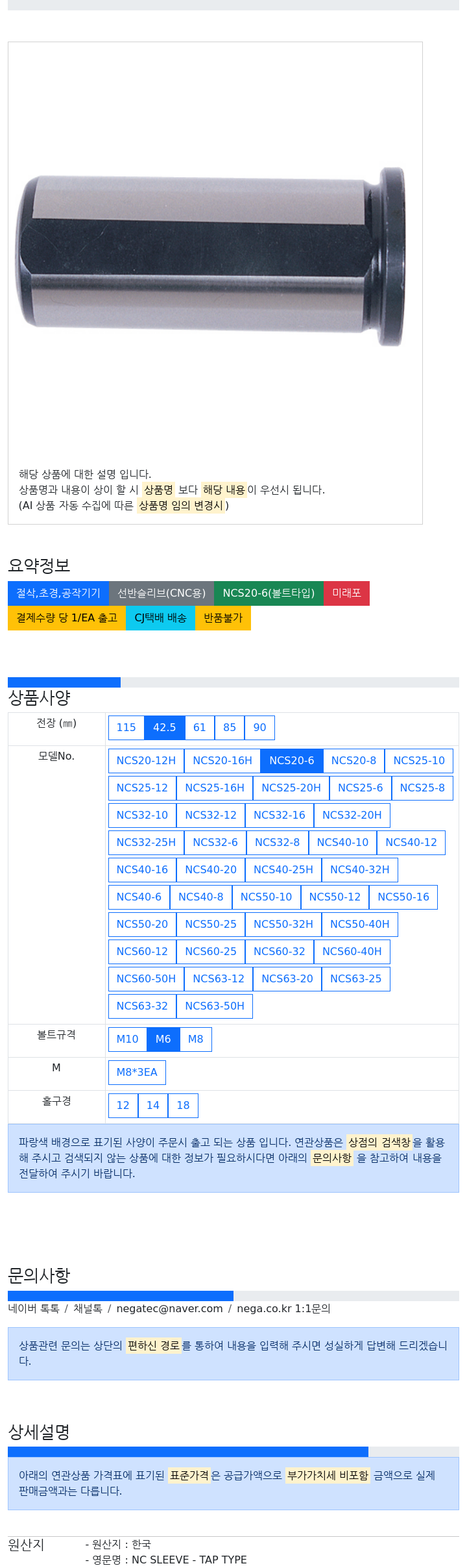
Task: Select model NCS40-32H
Action: coord(360,870)
